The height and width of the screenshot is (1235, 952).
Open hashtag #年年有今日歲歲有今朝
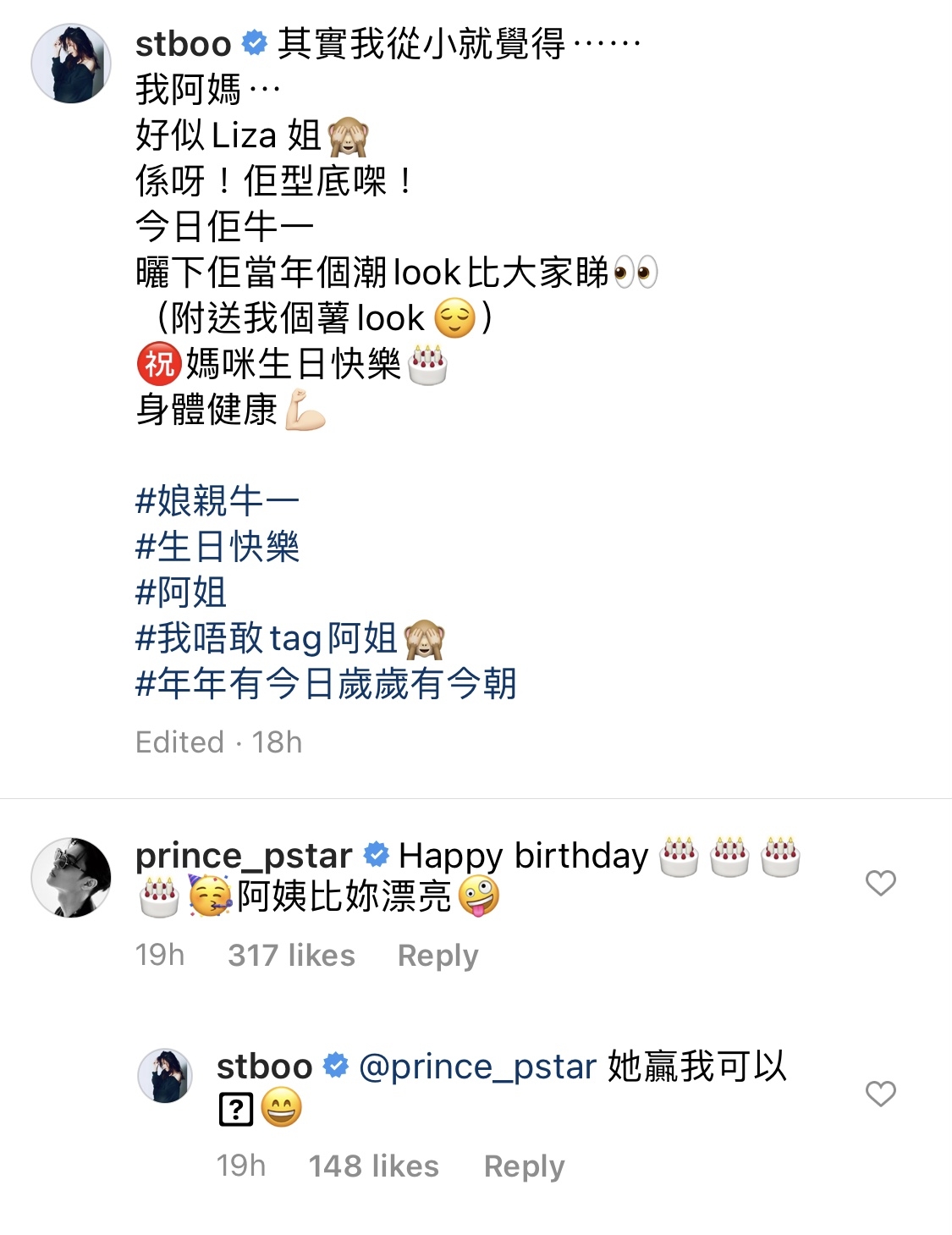[326, 684]
